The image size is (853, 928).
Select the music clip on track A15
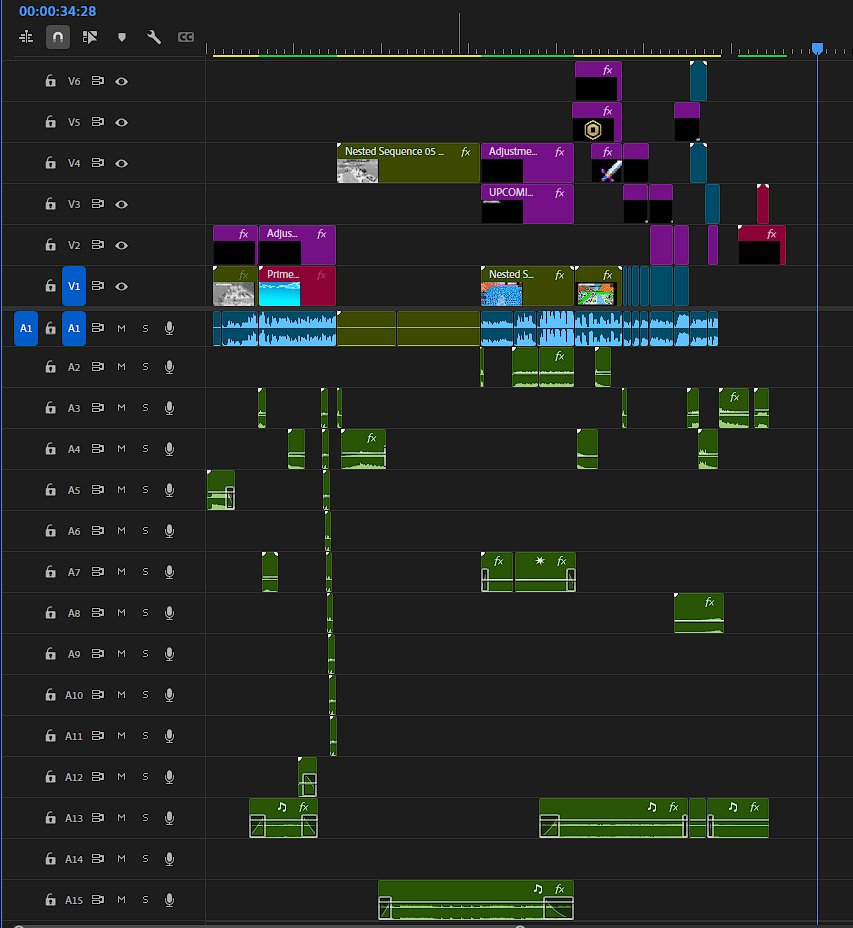click(475, 900)
